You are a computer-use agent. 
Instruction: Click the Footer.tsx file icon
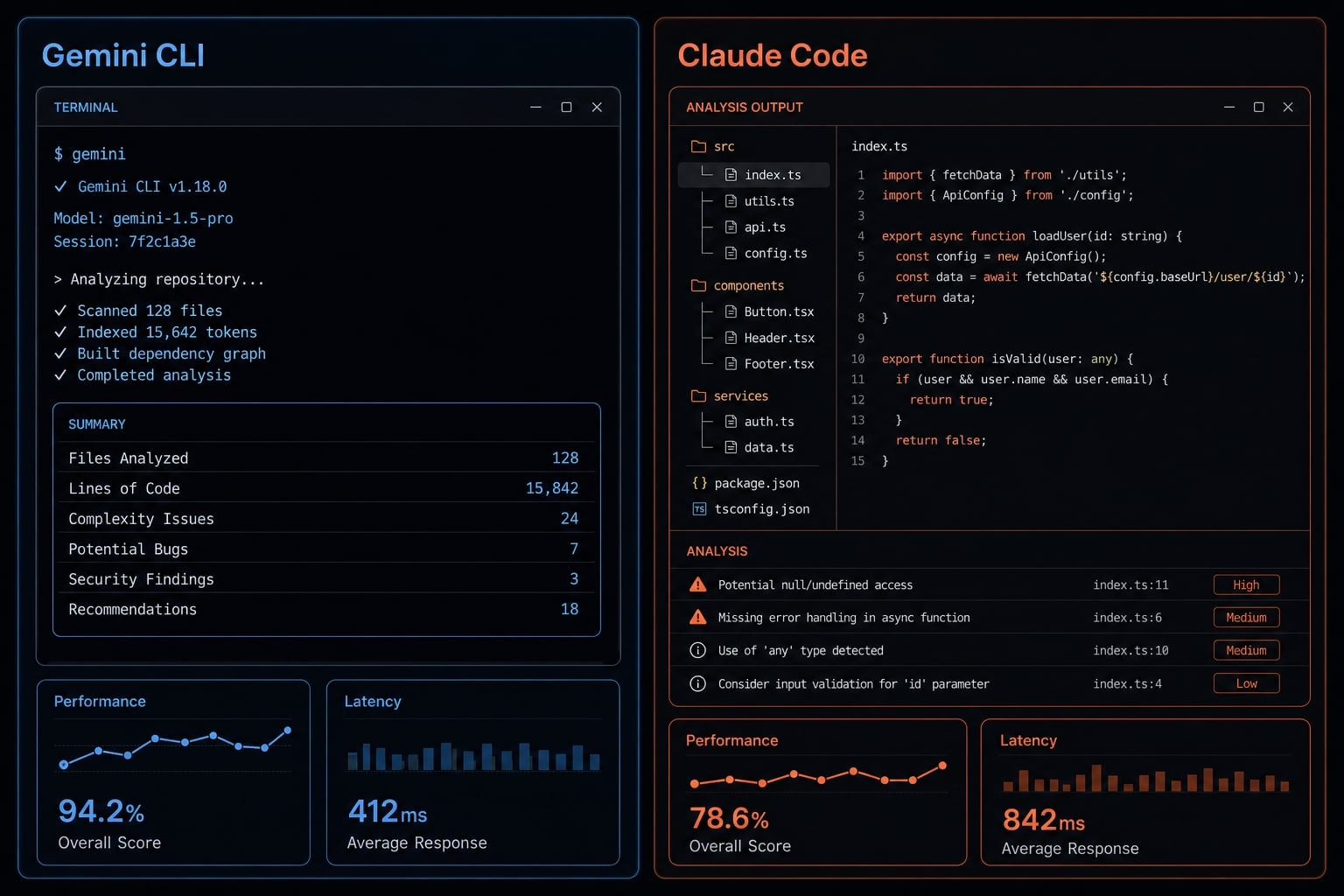[731, 363]
